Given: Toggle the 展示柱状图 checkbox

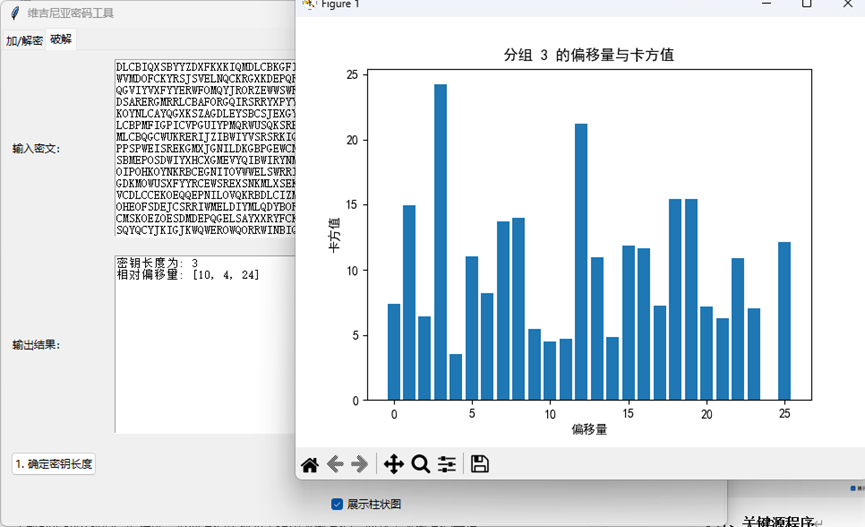Looking at the screenshot, I should click(x=337, y=504).
